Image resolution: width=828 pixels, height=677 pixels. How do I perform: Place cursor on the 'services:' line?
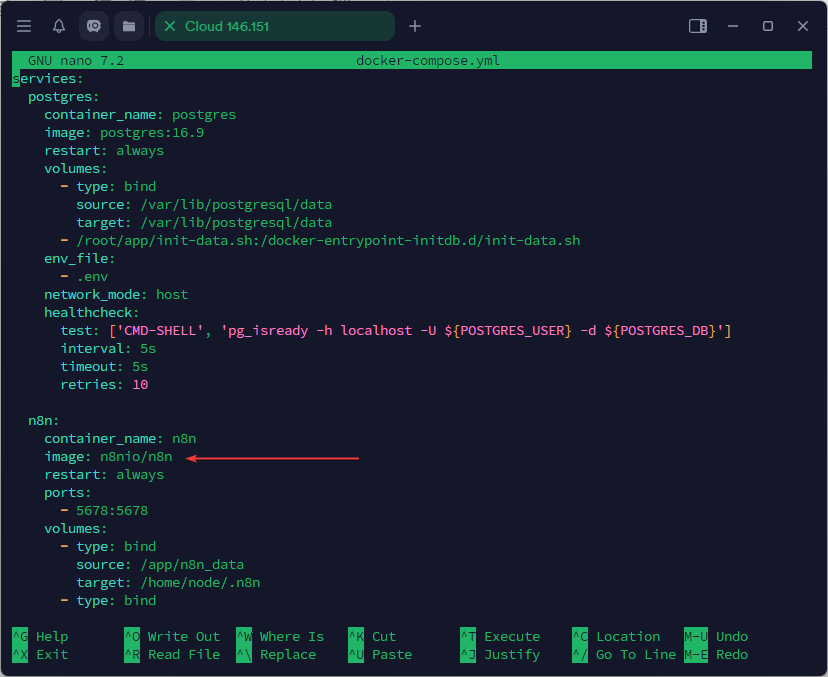[x=48, y=79]
